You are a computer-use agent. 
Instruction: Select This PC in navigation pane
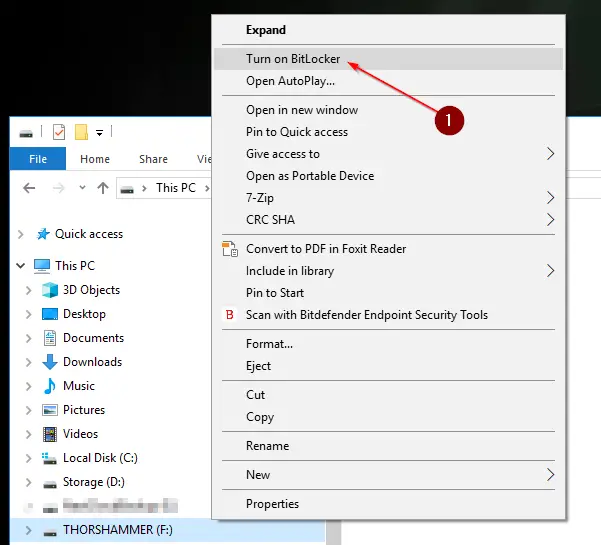click(x=75, y=266)
